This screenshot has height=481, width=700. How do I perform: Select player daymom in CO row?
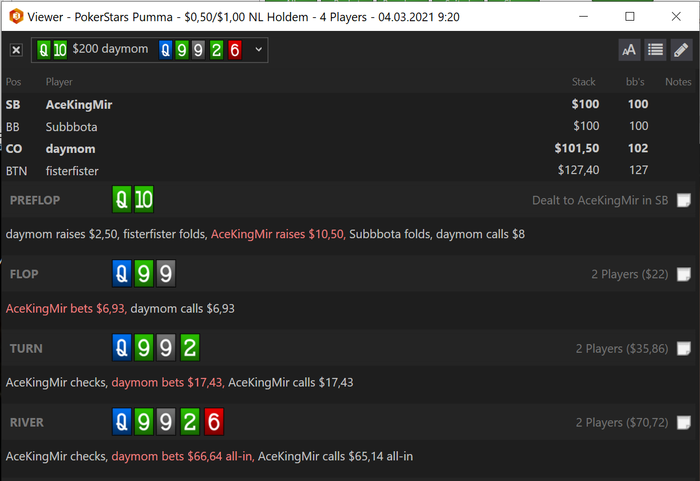coord(71,149)
